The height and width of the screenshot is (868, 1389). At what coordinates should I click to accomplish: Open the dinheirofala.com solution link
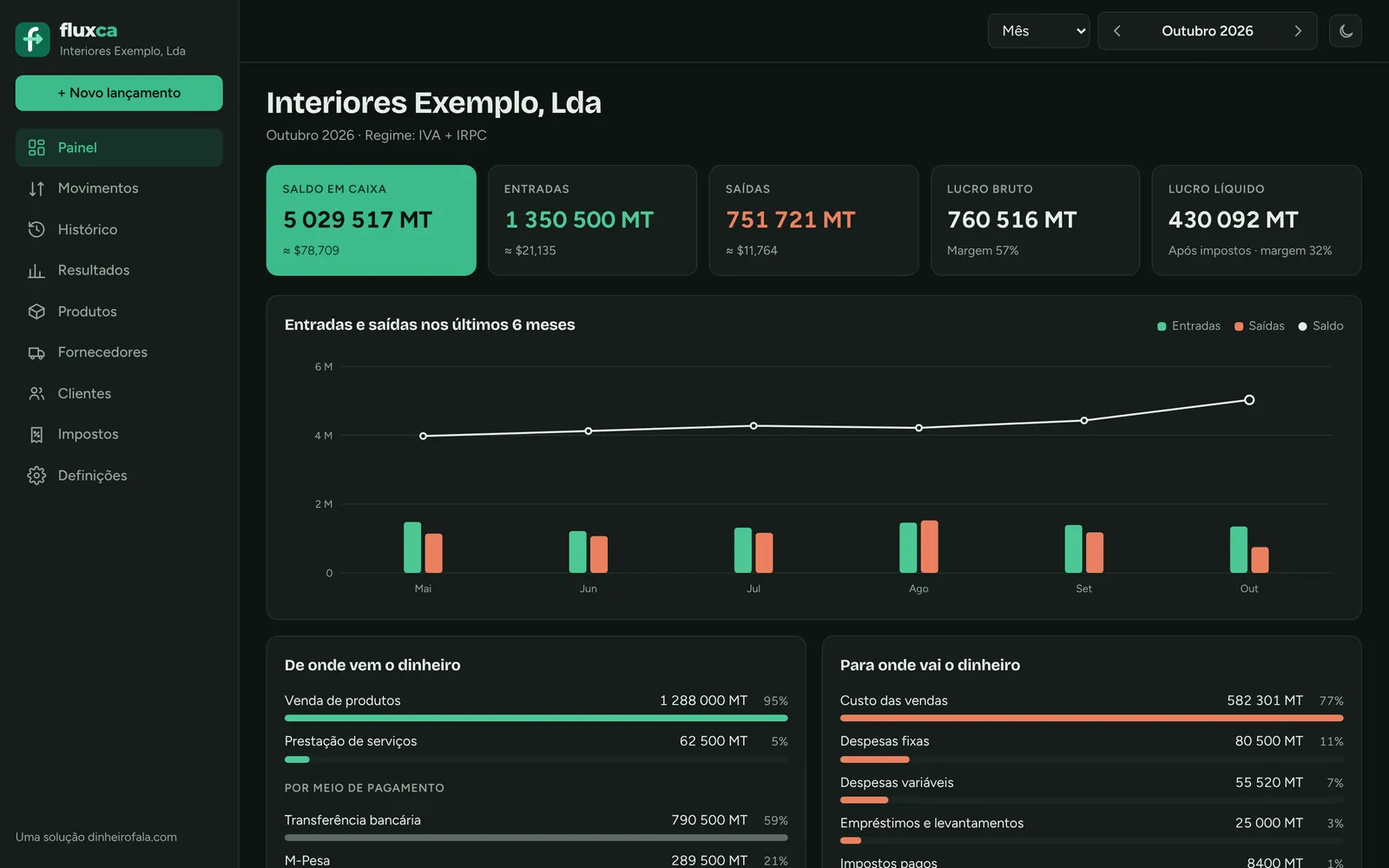tap(96, 837)
